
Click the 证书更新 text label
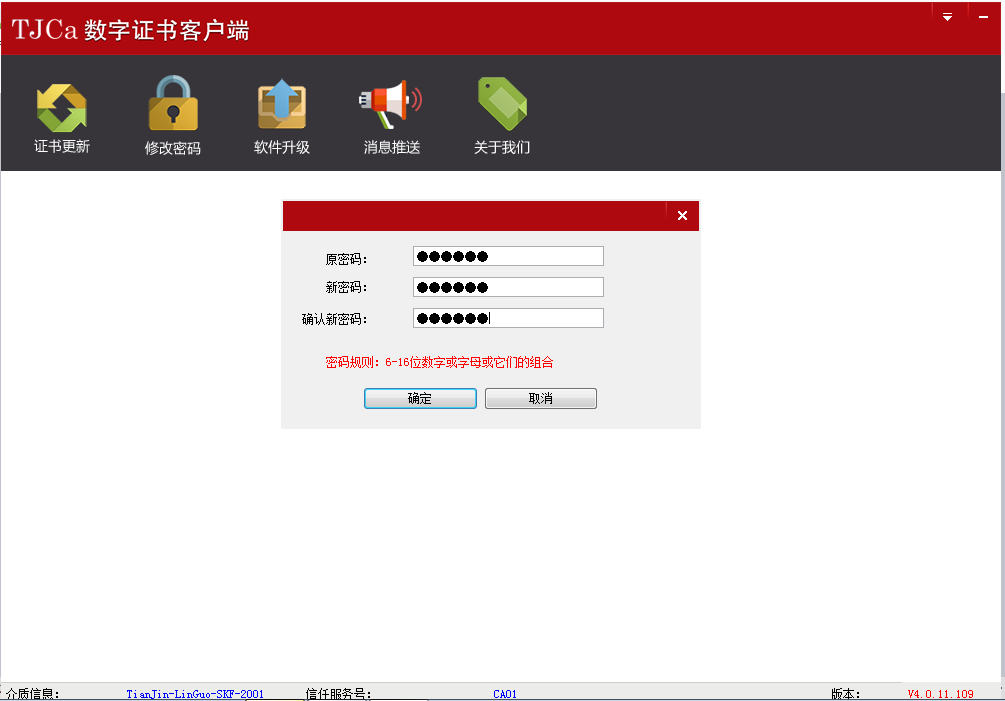click(x=62, y=147)
